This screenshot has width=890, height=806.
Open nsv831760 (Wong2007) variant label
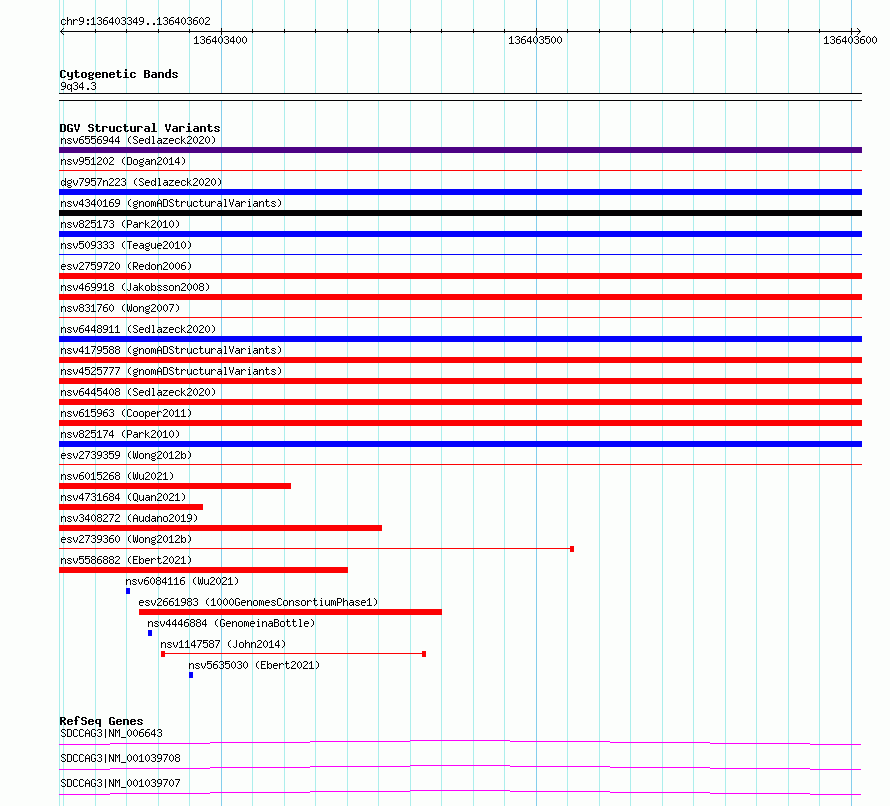[x=120, y=308]
